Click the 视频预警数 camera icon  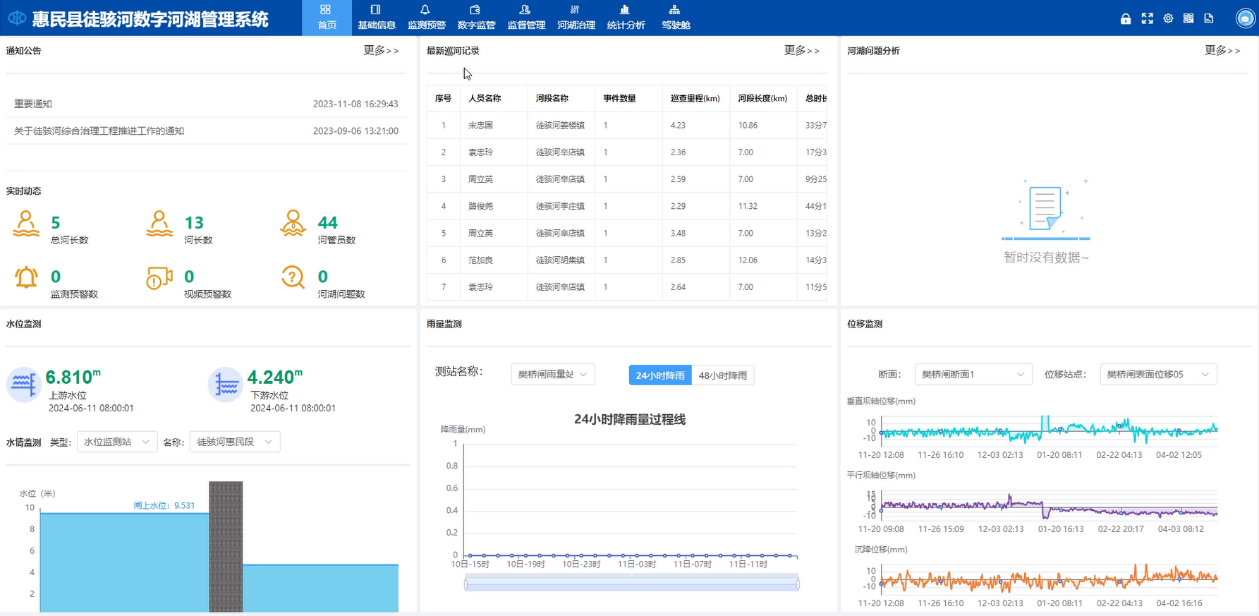click(159, 277)
